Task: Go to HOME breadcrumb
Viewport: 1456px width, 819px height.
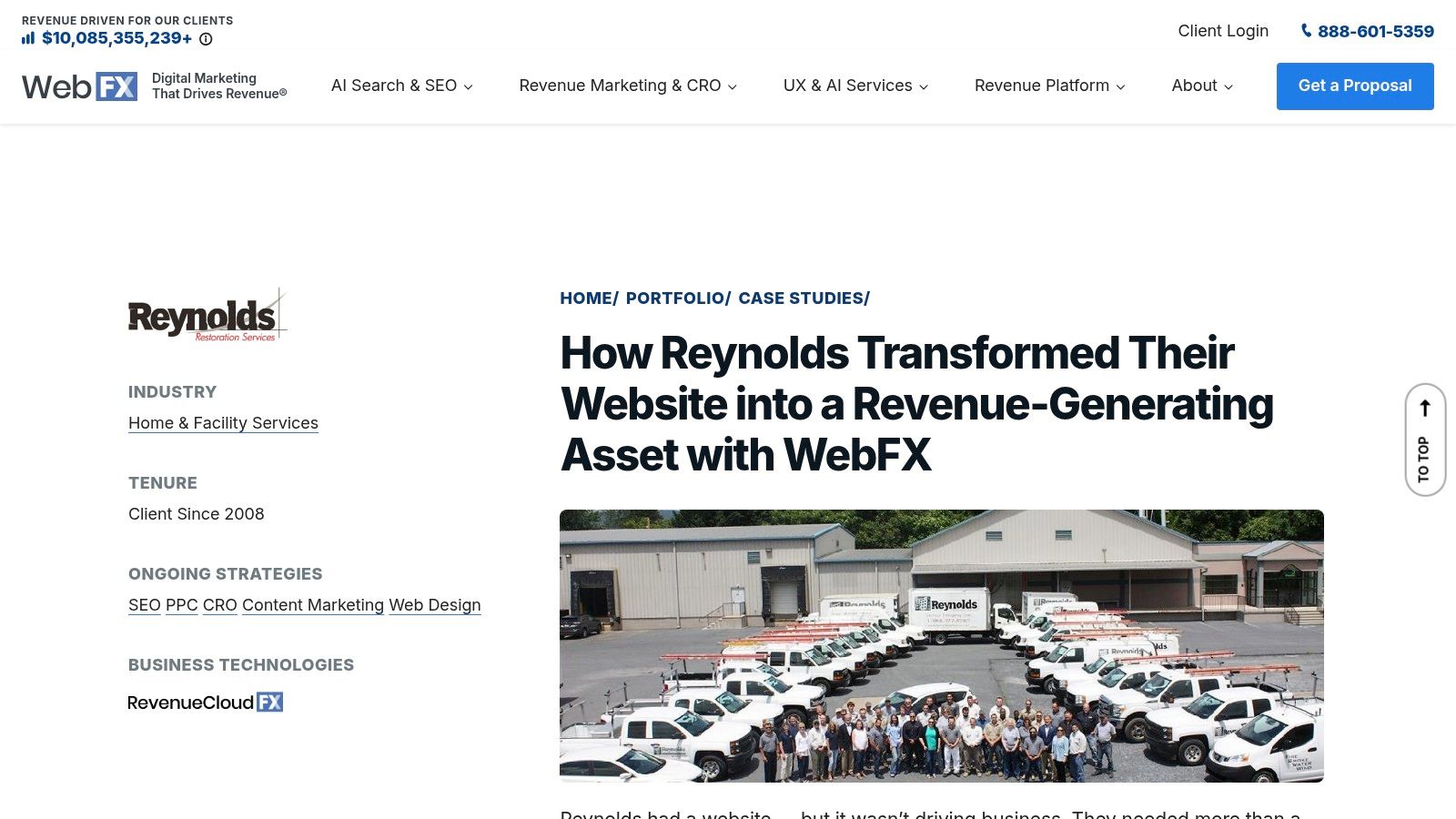Action: coord(586,298)
